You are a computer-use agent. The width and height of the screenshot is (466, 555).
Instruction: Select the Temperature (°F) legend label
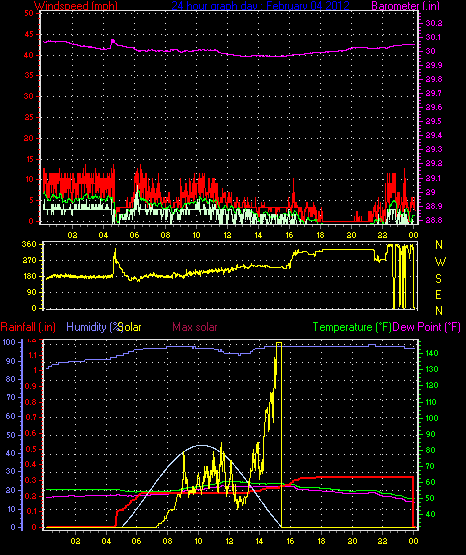click(x=352, y=327)
